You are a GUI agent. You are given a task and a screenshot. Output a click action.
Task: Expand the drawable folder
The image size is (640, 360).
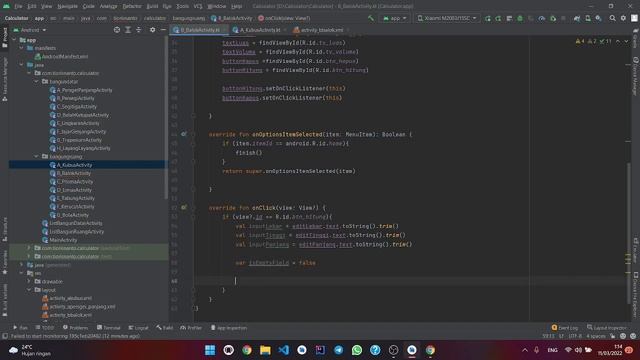(x=29, y=281)
